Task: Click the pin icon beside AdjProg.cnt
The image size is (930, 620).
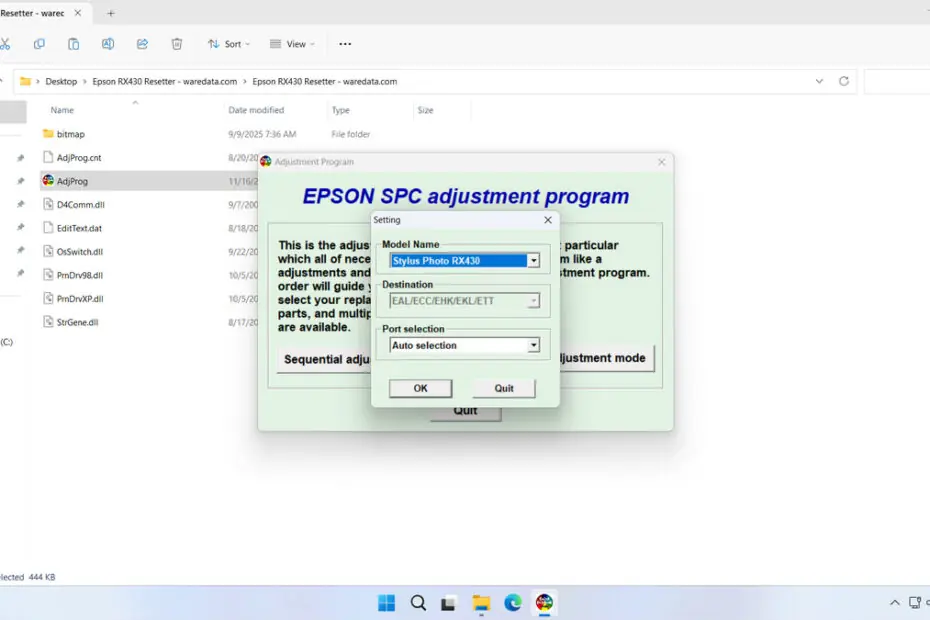Action: click(21, 158)
